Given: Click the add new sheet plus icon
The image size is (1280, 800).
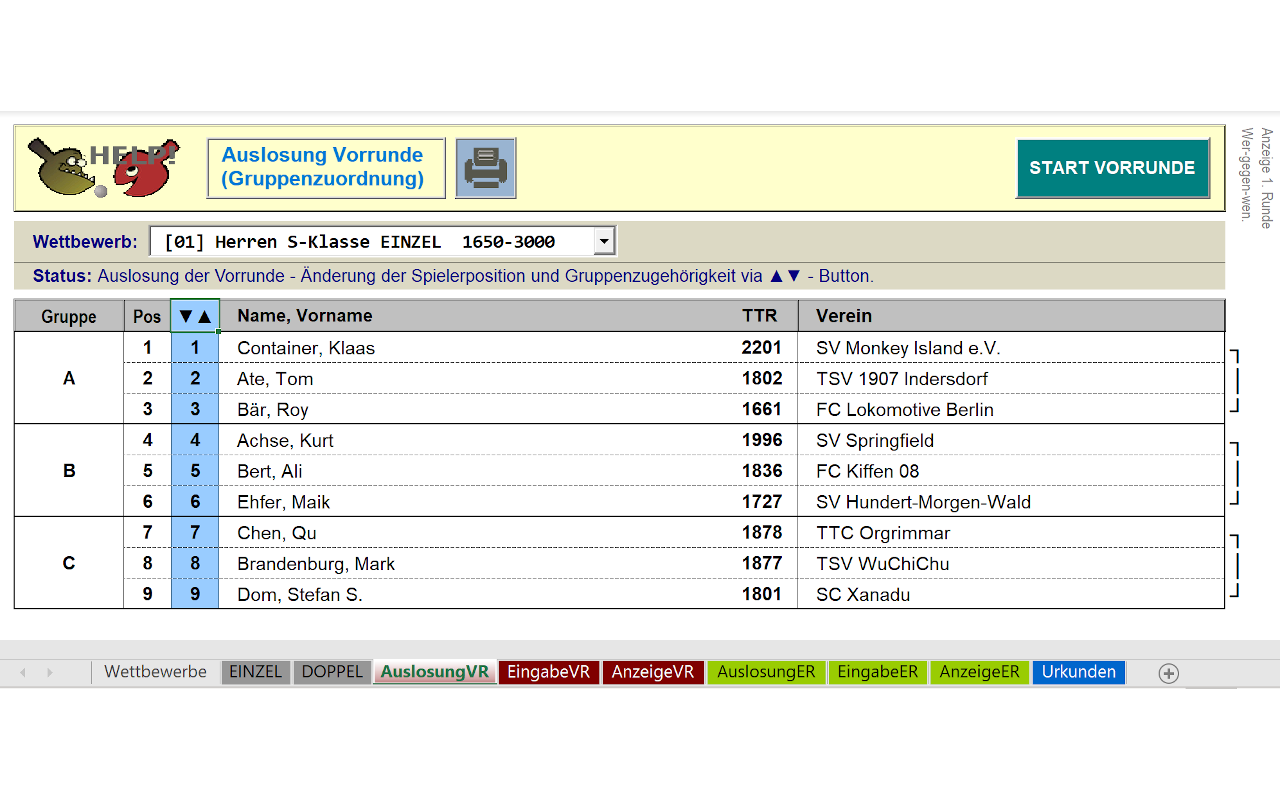Looking at the screenshot, I should click(x=1168, y=673).
